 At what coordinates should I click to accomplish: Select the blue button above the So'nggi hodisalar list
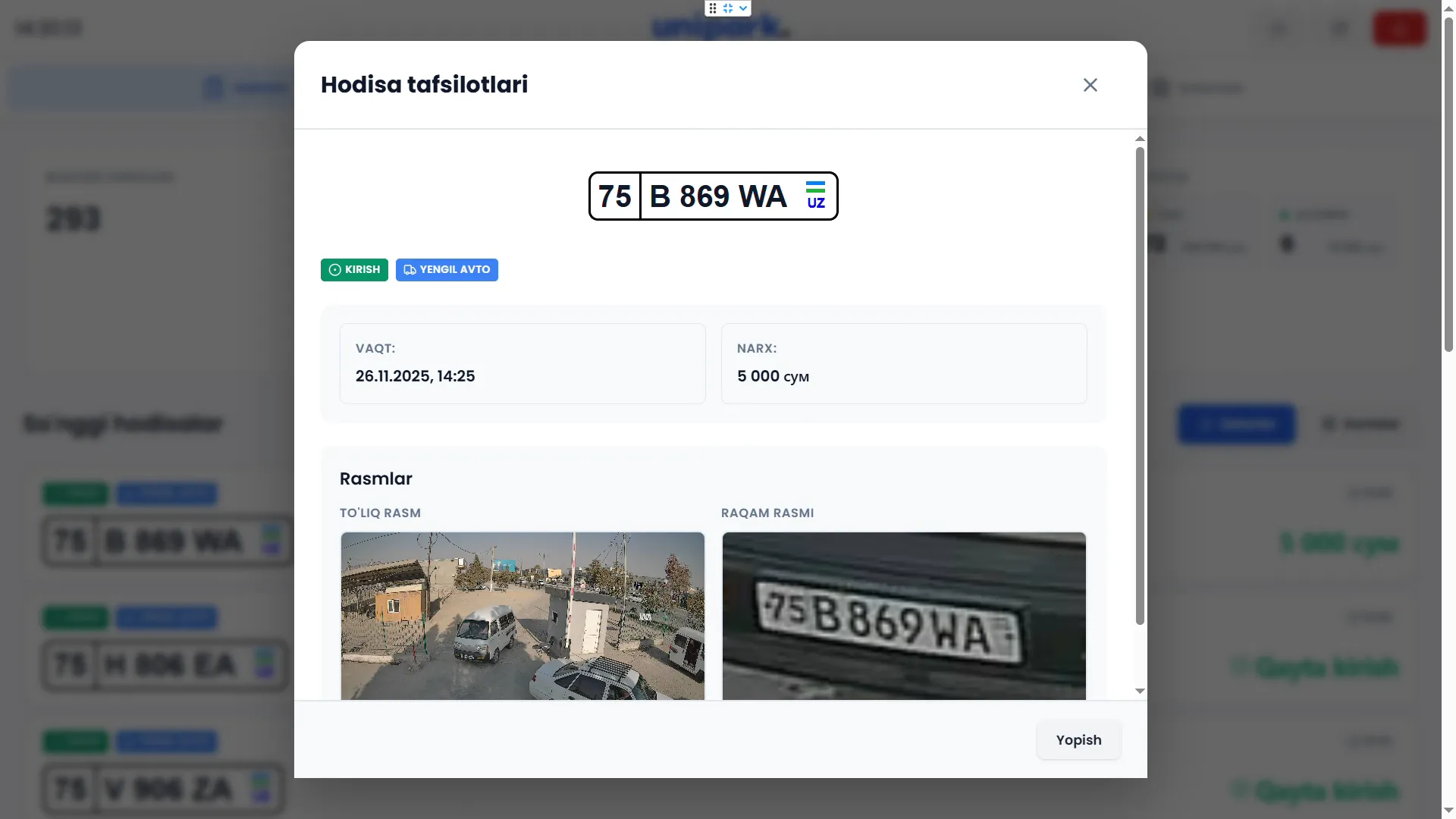pyautogui.click(x=1237, y=425)
